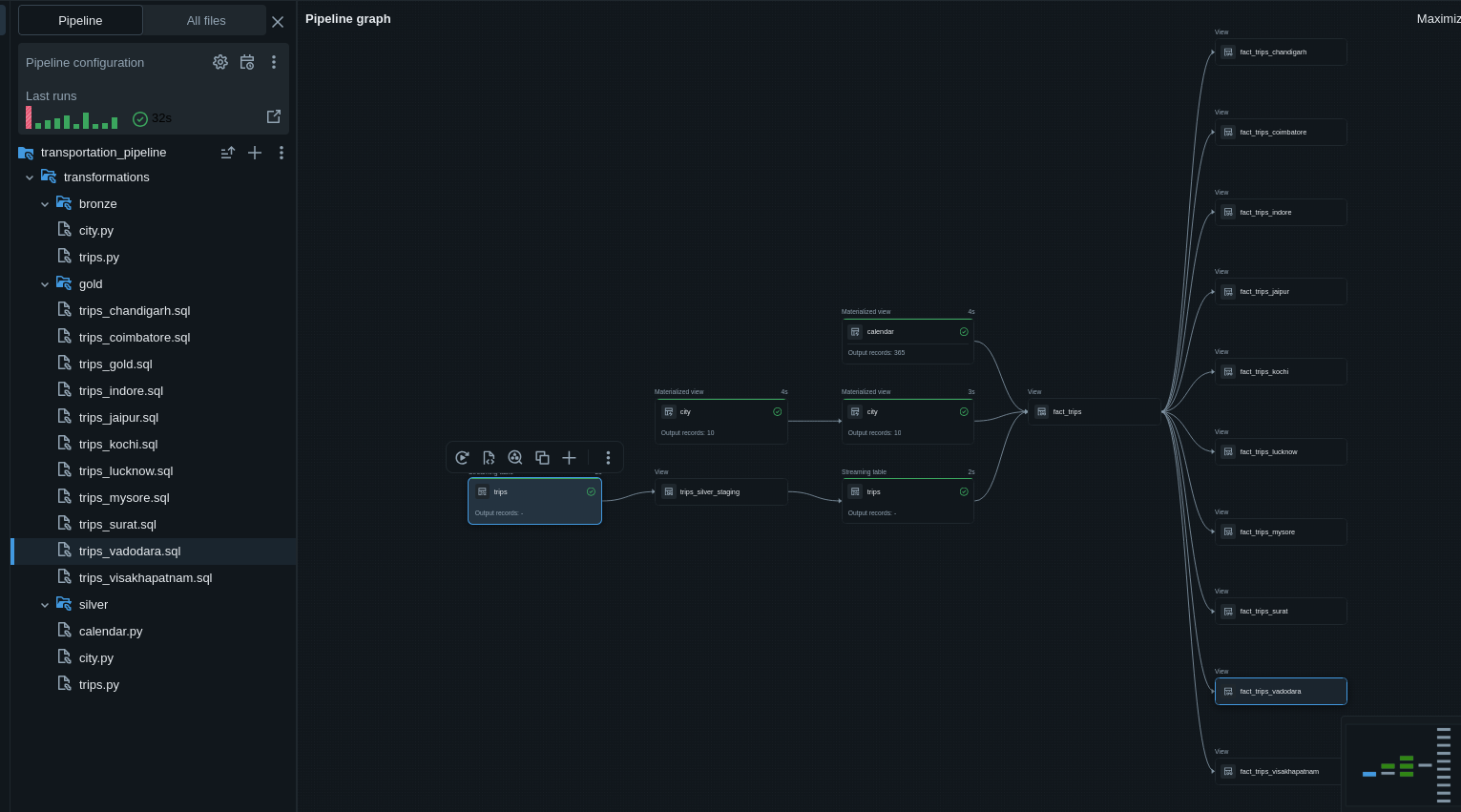Open the code file icon in node toolbar
Screen dimensions: 1461x812
489,457
